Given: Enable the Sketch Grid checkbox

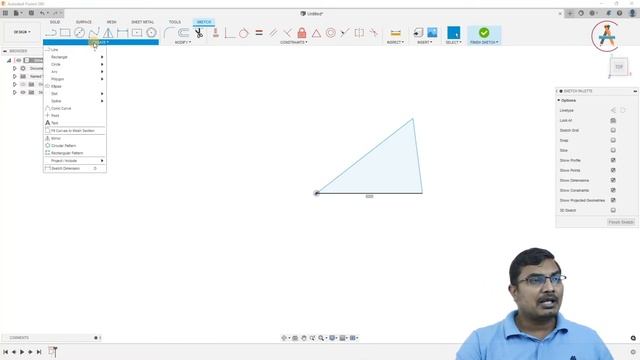Looking at the screenshot, I should (x=613, y=130).
